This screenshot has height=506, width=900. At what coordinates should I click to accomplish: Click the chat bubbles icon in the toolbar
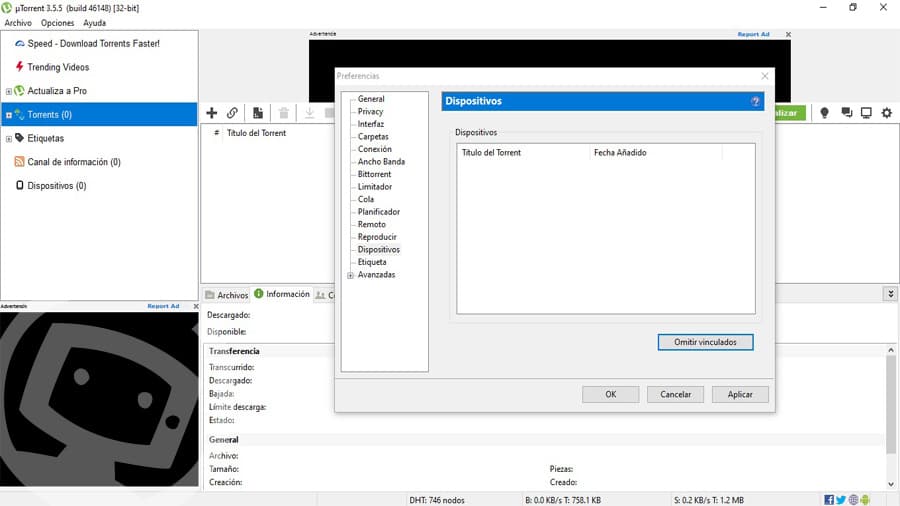[x=847, y=112]
